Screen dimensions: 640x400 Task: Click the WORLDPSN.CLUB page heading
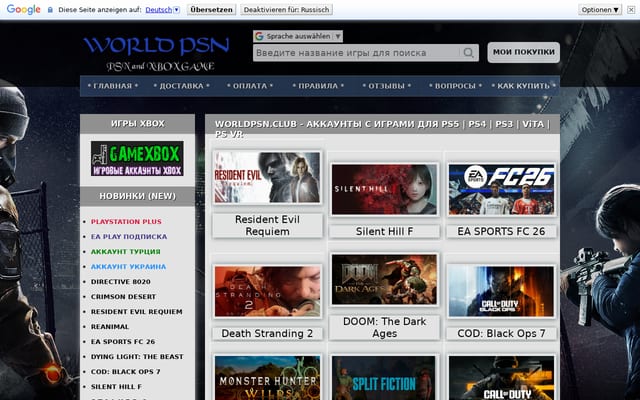pyautogui.click(x=382, y=129)
